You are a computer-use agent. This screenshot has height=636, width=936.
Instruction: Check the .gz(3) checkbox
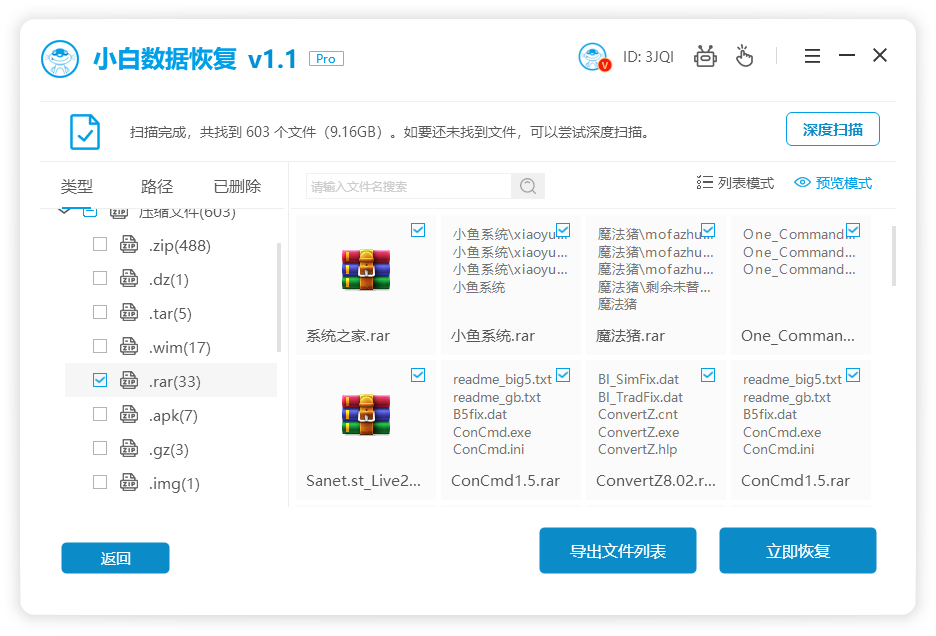click(x=100, y=448)
